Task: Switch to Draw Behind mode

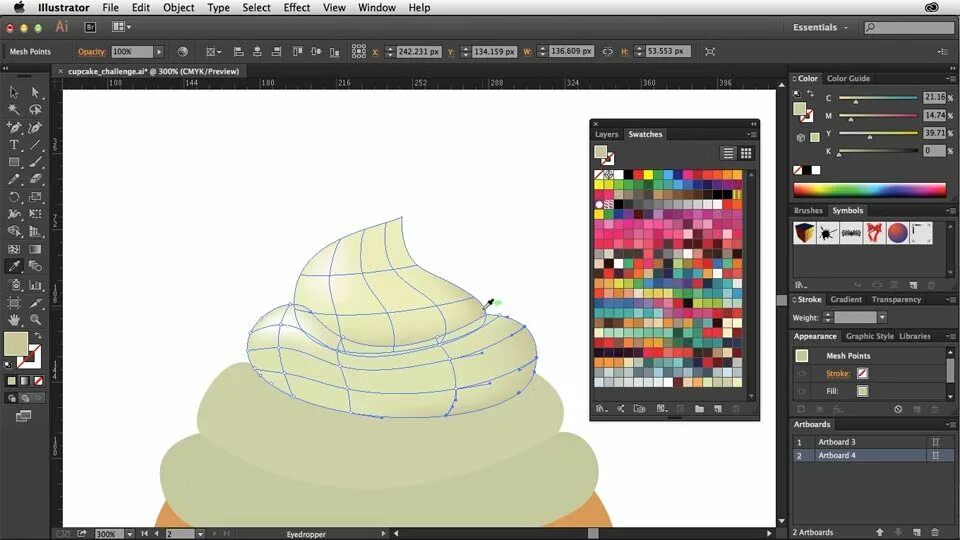Action: pyautogui.click(x=24, y=398)
